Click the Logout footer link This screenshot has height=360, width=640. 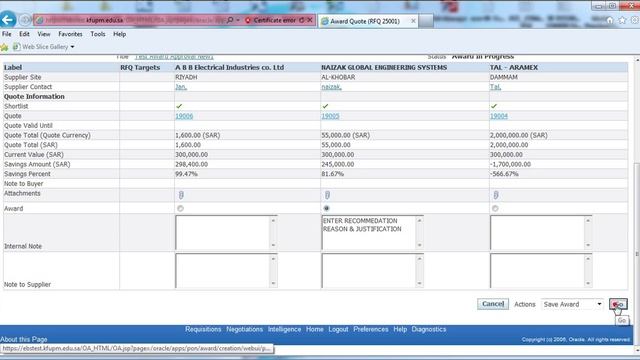tap(338, 329)
